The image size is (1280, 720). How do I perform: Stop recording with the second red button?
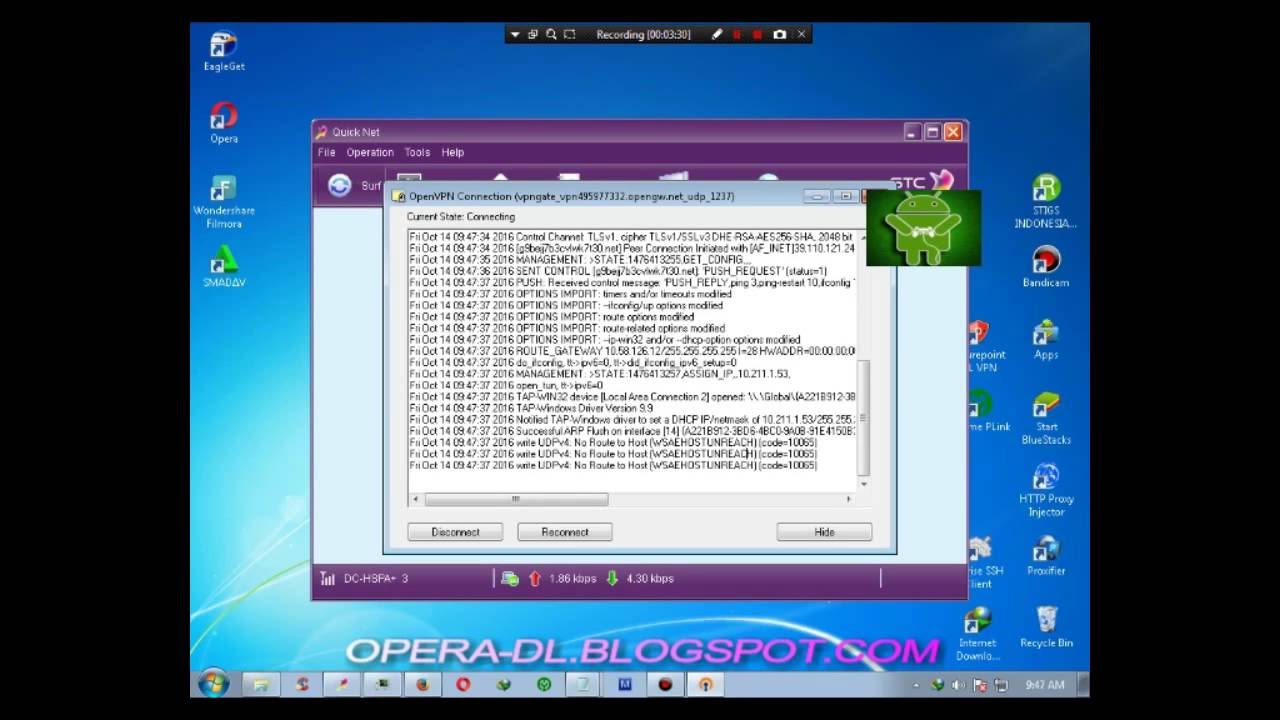[757, 34]
